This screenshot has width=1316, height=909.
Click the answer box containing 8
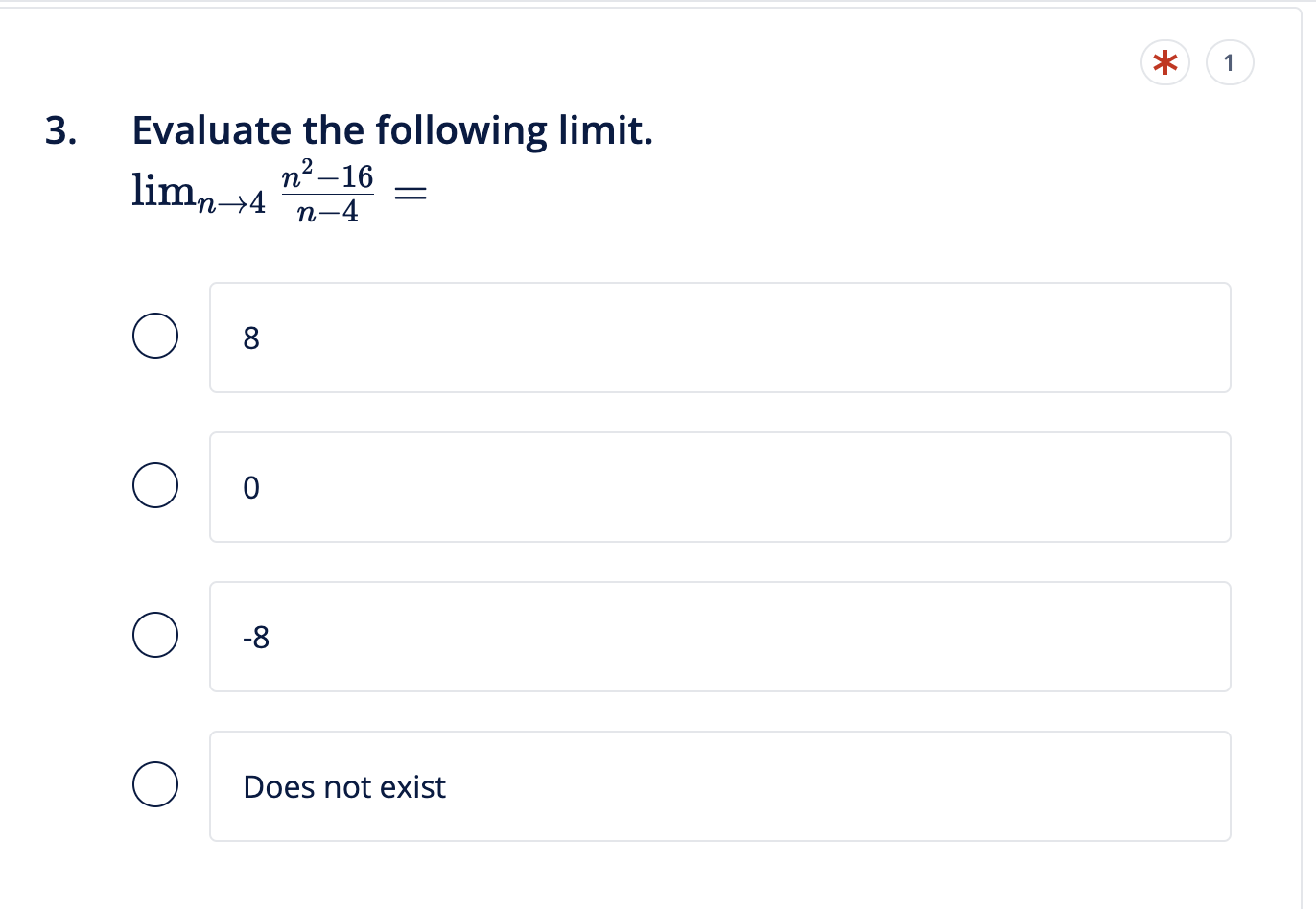pos(719,337)
